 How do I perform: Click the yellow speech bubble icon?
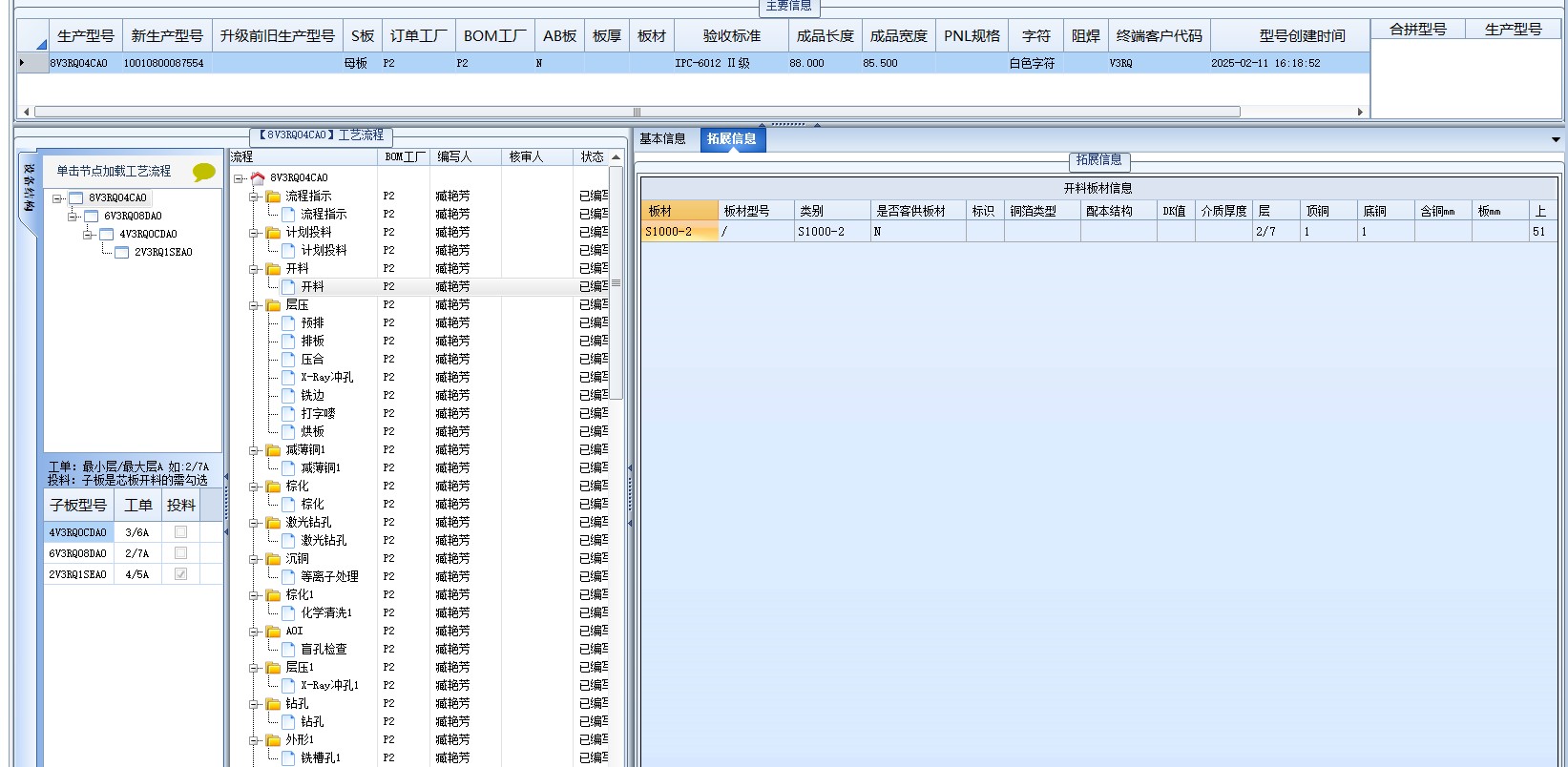203,173
